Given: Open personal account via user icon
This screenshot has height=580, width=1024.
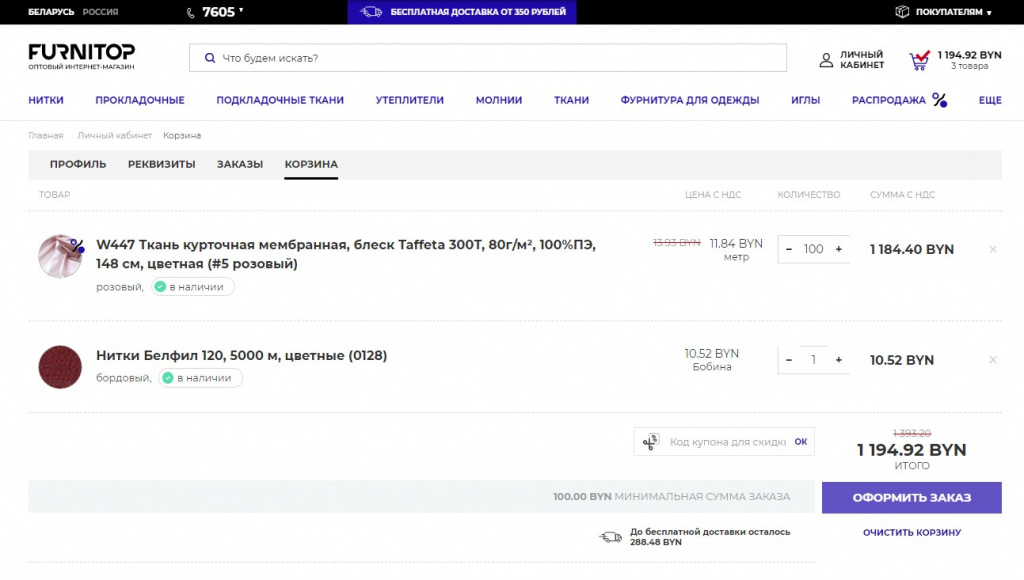Looking at the screenshot, I should (826, 60).
